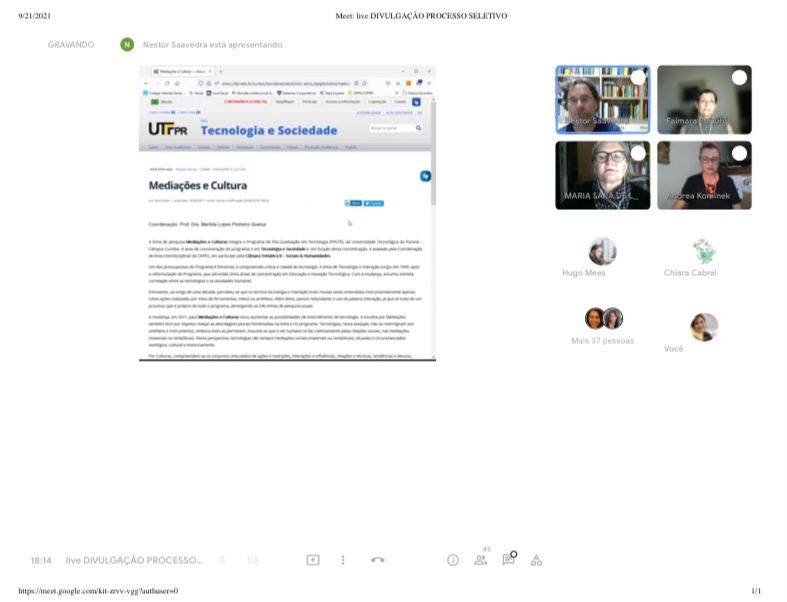Show the participants list people icon
The width and height of the screenshot is (787, 602).
coord(481,561)
